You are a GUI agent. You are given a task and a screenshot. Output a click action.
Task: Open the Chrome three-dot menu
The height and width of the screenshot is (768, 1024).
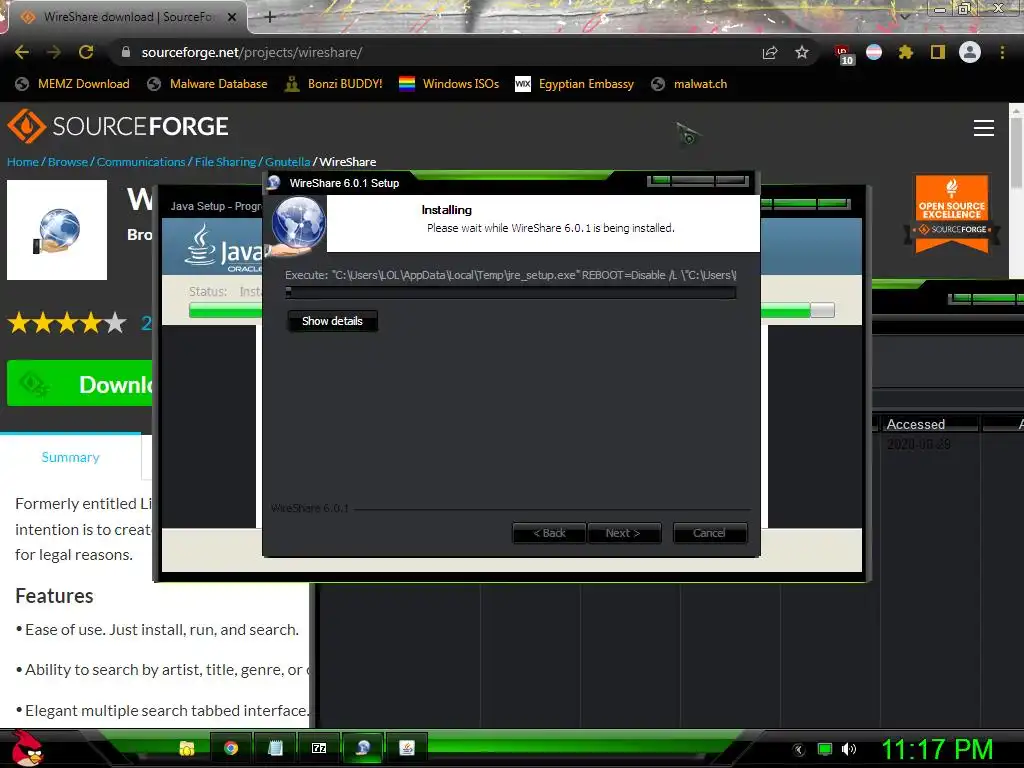point(1002,52)
